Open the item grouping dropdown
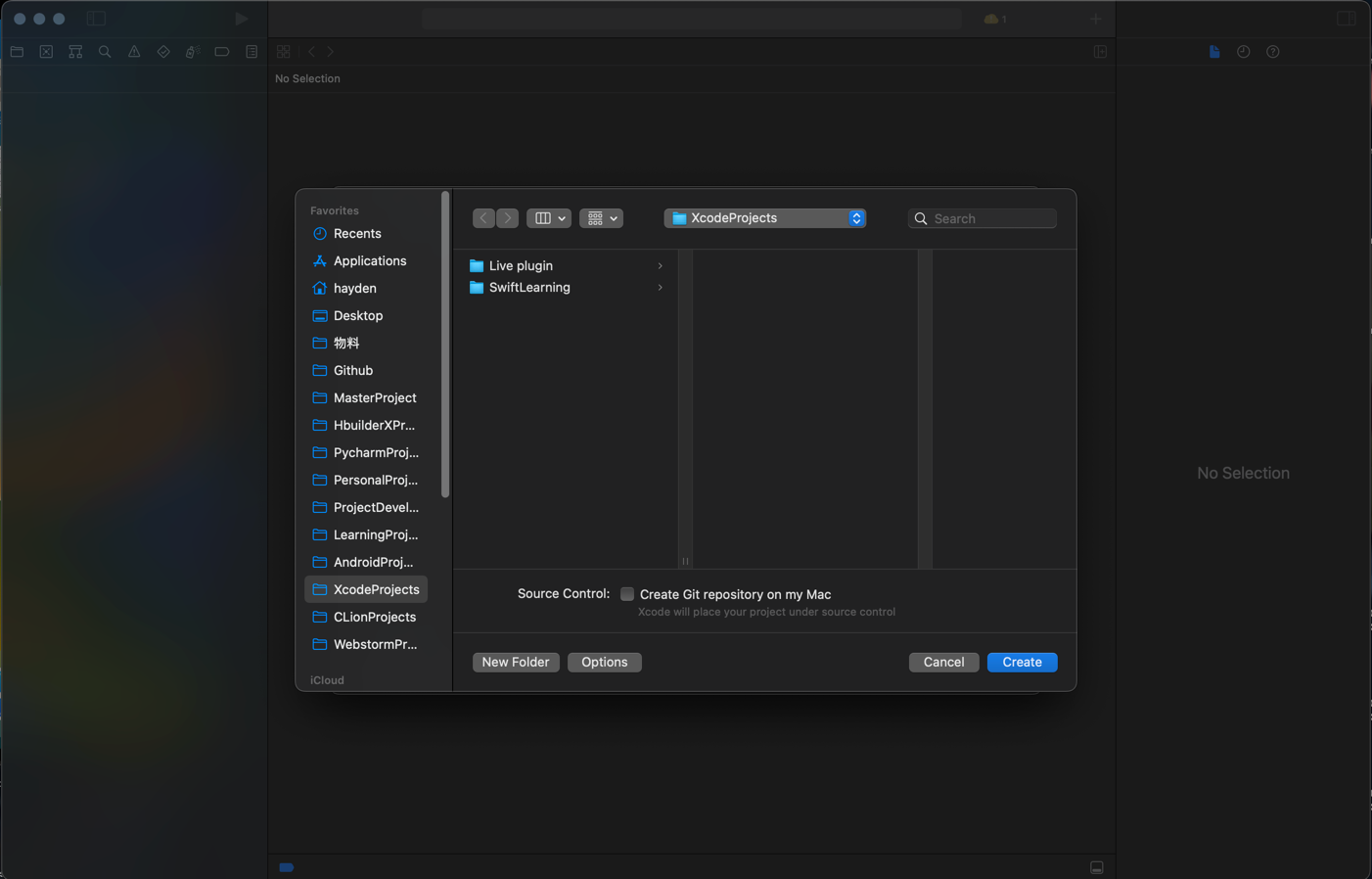Viewport: 1372px width, 879px height. pos(601,218)
